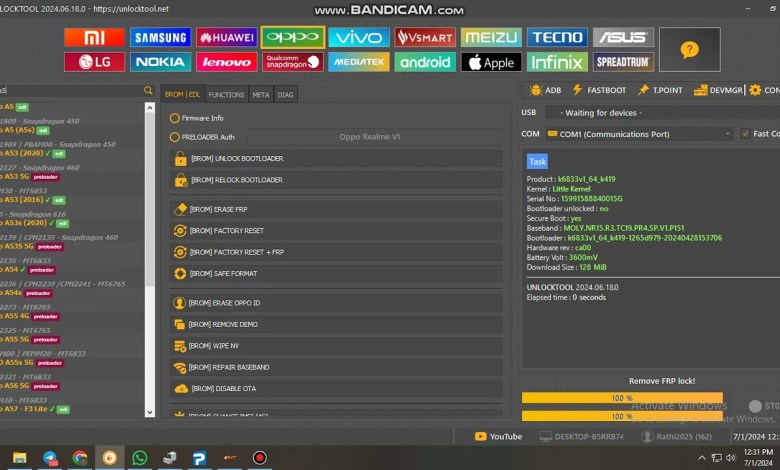Open Google Chrome from the taskbar
Viewport: 780px width, 470px height.
point(80,458)
